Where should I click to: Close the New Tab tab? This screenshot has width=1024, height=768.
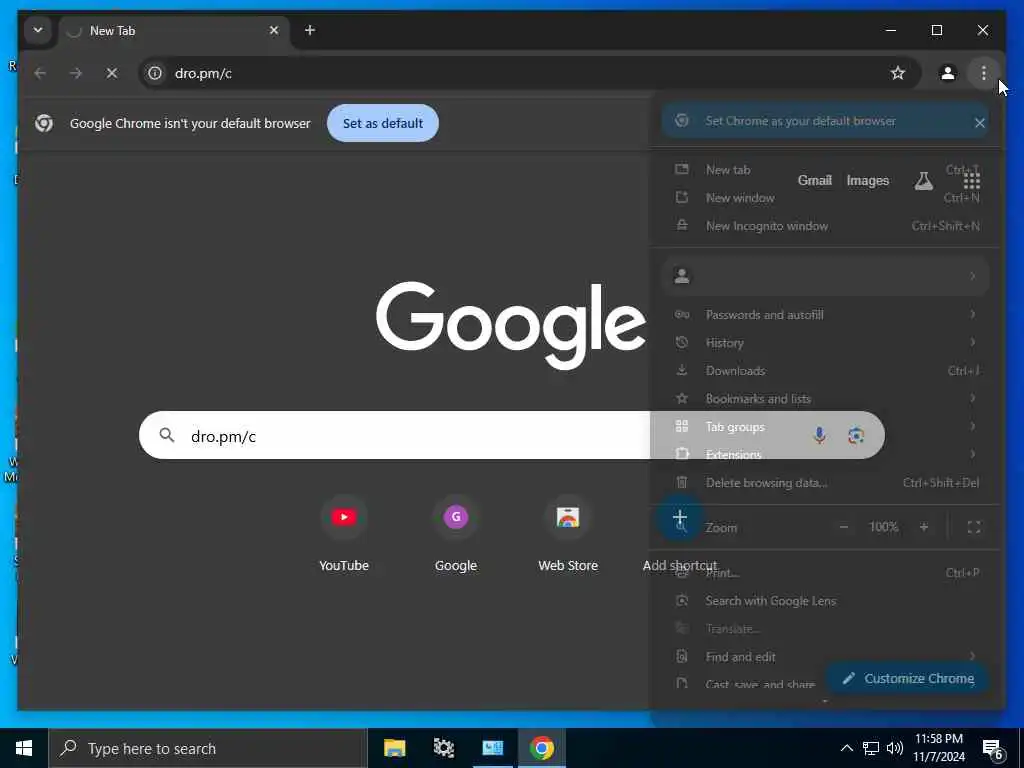tap(274, 30)
